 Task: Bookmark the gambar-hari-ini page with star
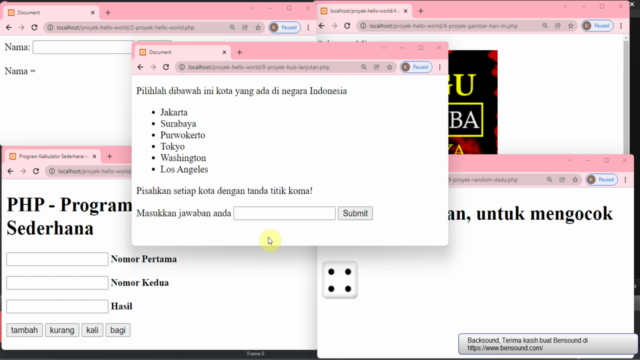[x=571, y=26]
